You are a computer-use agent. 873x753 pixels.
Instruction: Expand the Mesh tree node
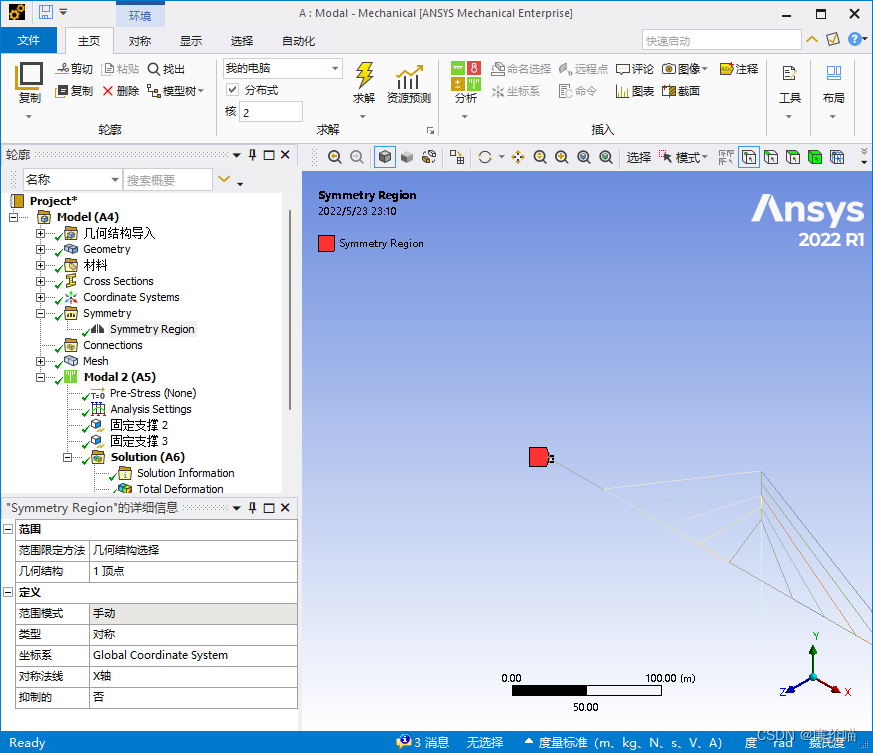[x=40, y=361]
